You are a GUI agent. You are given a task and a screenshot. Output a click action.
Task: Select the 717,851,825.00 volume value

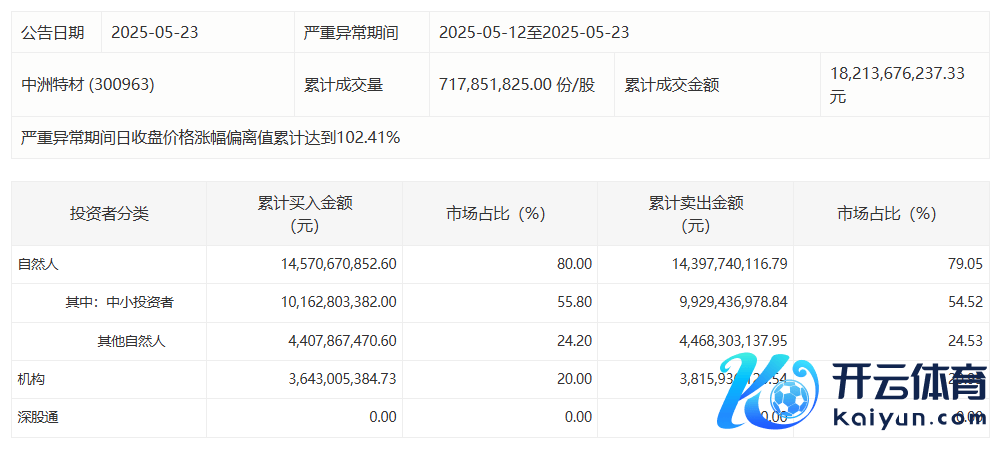(516, 85)
